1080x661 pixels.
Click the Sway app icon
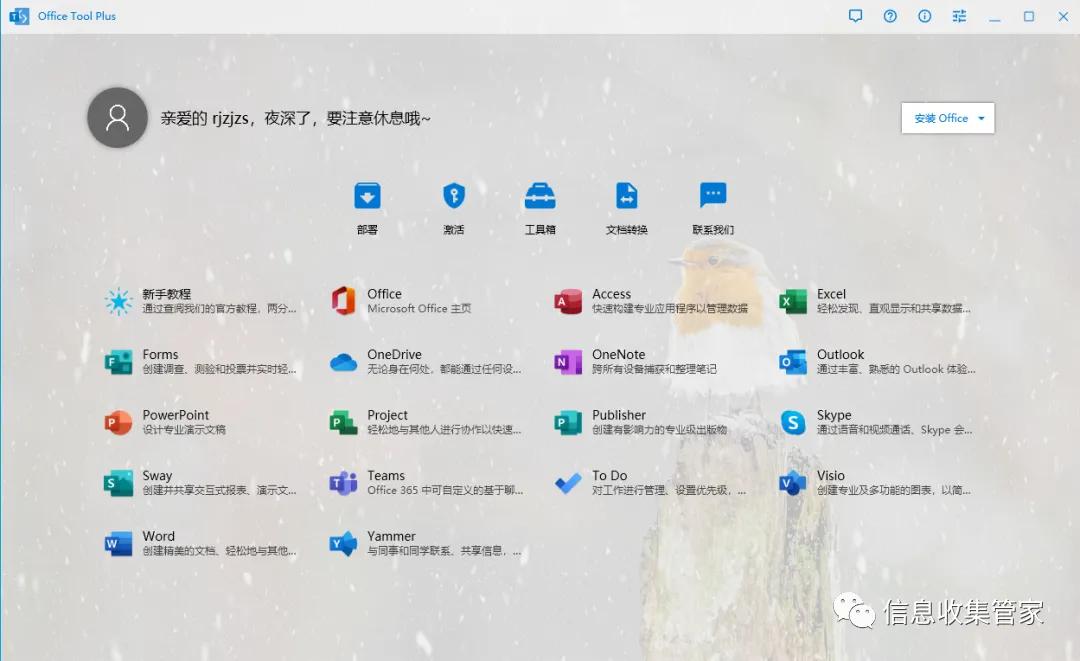(118, 483)
